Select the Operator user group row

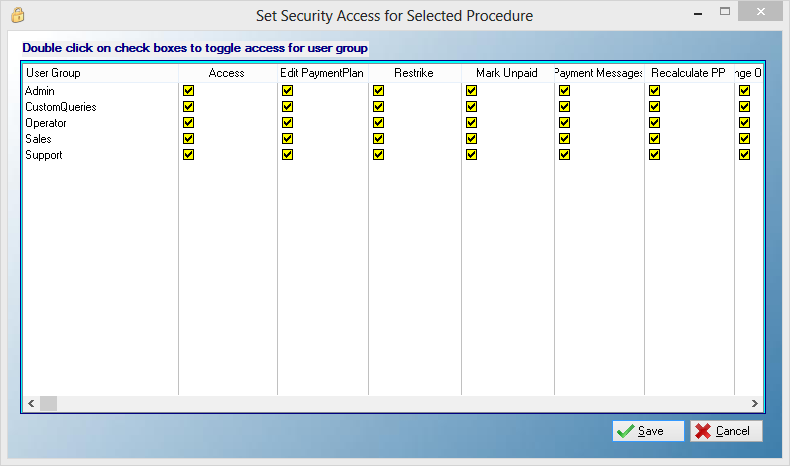pos(46,123)
